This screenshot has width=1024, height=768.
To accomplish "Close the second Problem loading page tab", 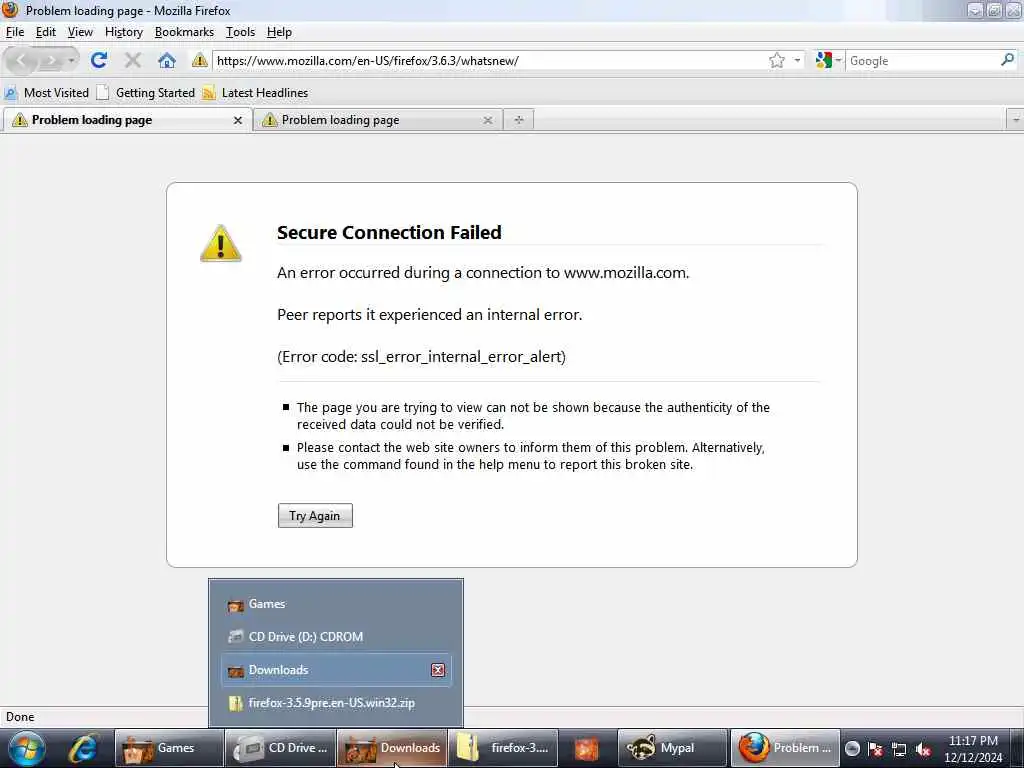I will 487,120.
